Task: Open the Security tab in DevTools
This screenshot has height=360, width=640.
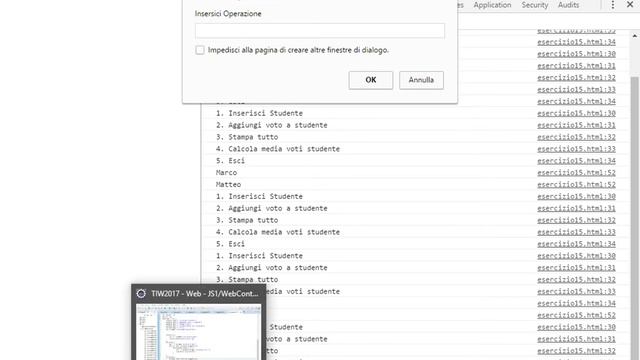Action: pos(534,5)
